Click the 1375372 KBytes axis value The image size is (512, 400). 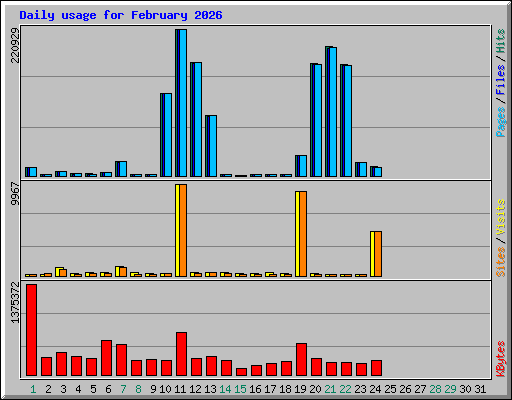[x=15, y=302]
